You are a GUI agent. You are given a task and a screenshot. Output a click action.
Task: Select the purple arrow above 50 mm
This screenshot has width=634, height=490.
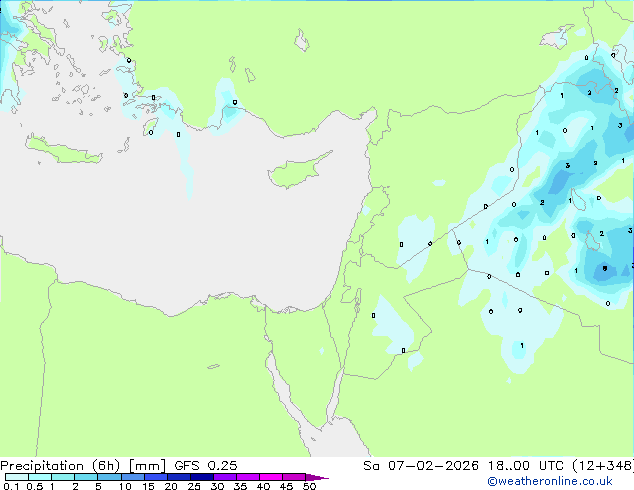[x=317, y=477]
